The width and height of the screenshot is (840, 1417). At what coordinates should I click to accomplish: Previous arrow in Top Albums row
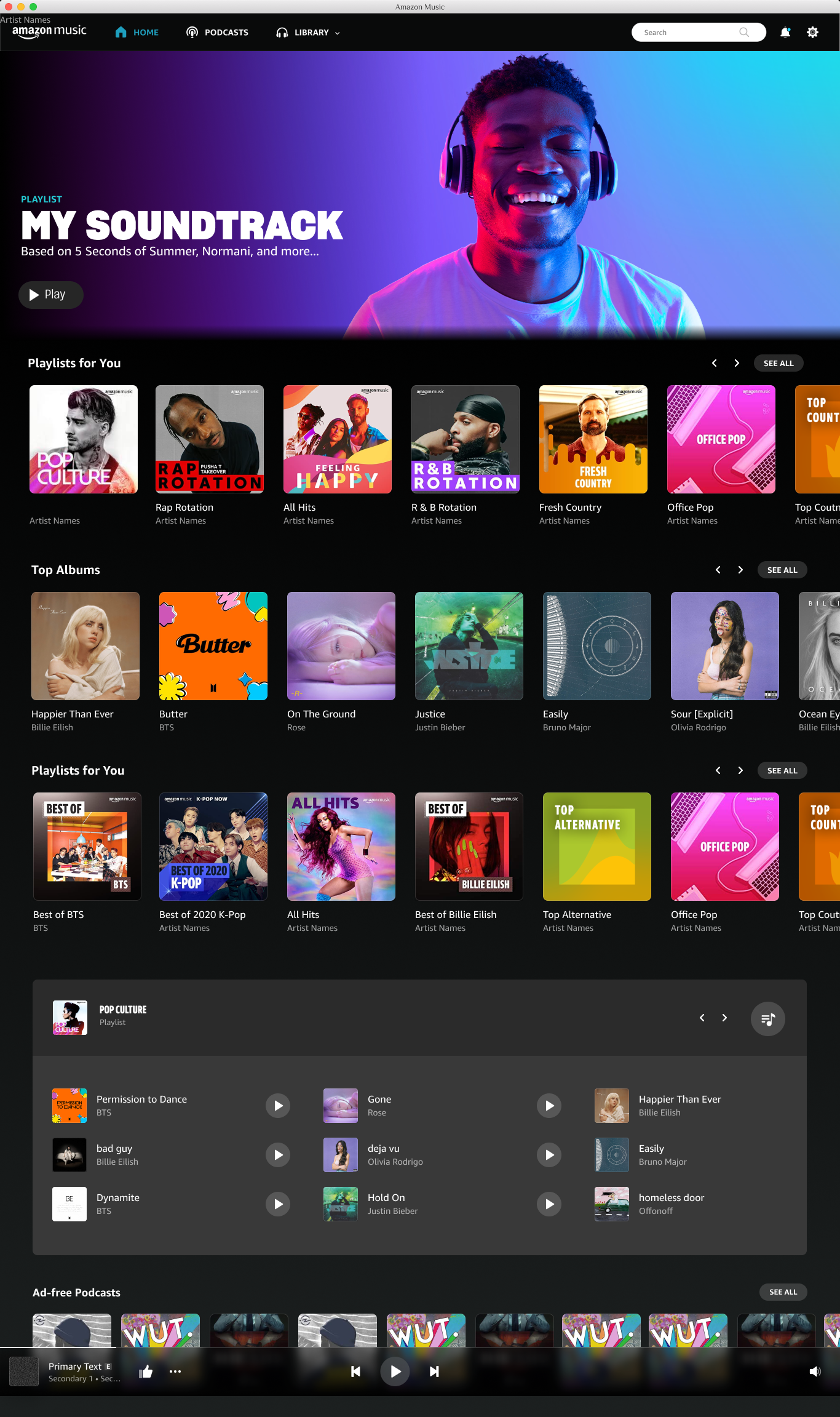pos(718,570)
